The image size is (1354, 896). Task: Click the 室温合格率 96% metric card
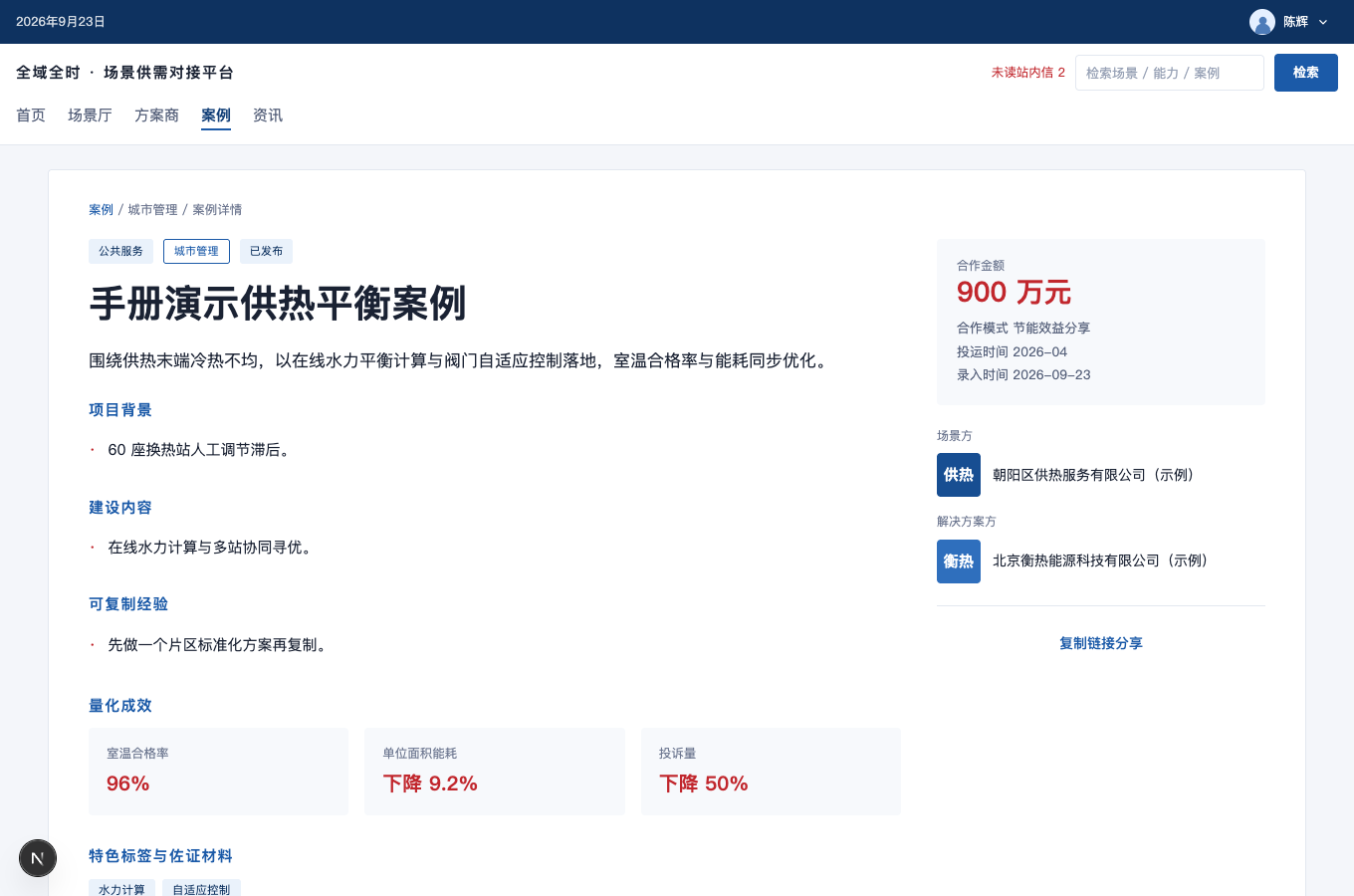[x=218, y=772]
